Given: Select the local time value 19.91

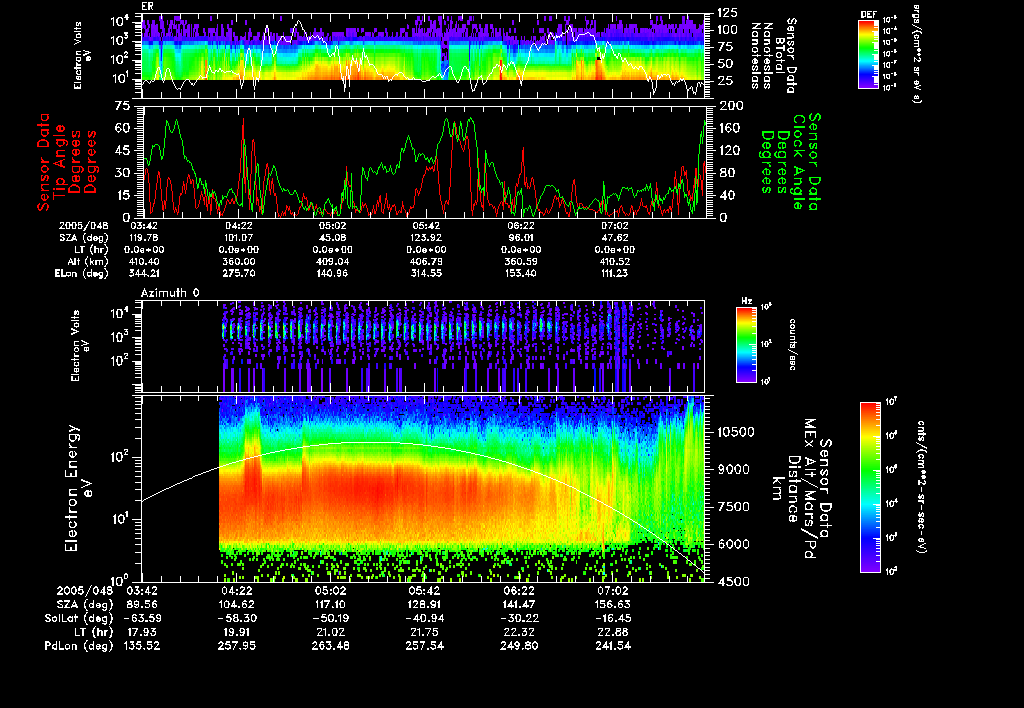Looking at the screenshot, I should pyautogui.click(x=236, y=632).
